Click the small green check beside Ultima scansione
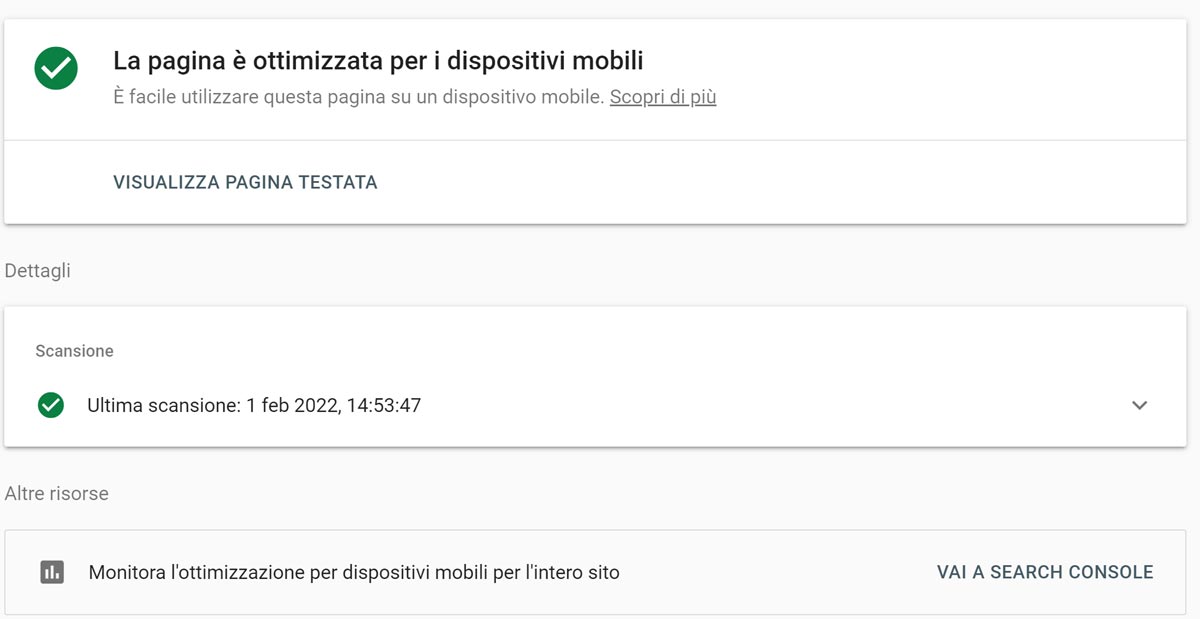This screenshot has width=1200, height=619. [50, 405]
